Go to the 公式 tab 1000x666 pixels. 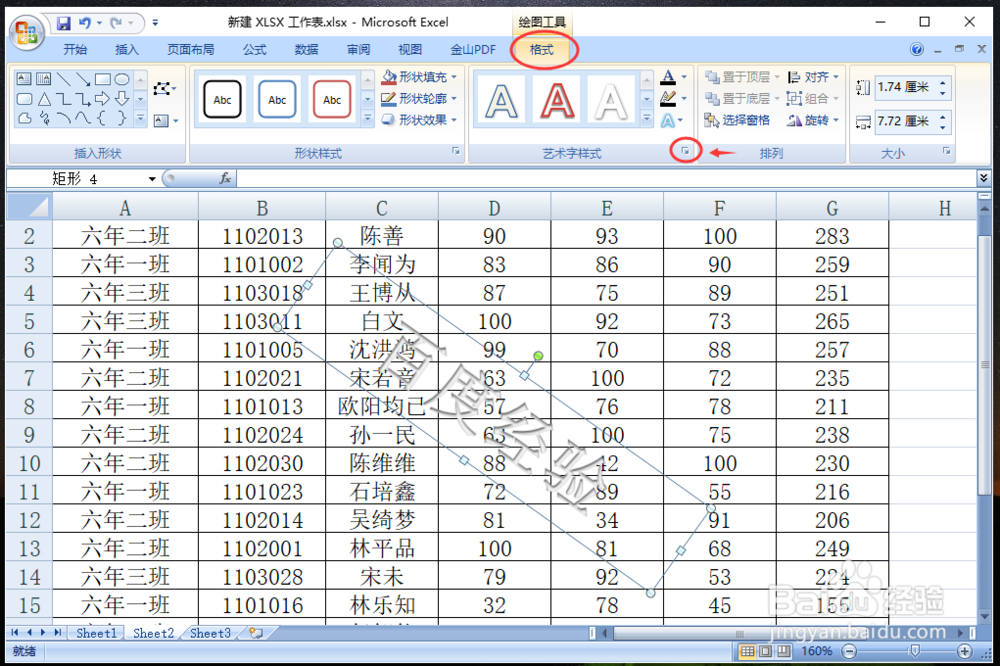click(x=254, y=50)
